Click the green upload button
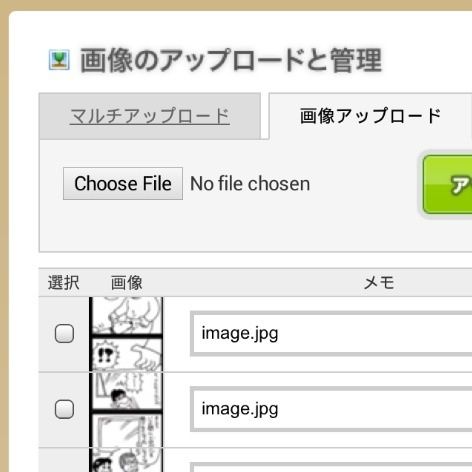472x472 pixels. [447, 184]
